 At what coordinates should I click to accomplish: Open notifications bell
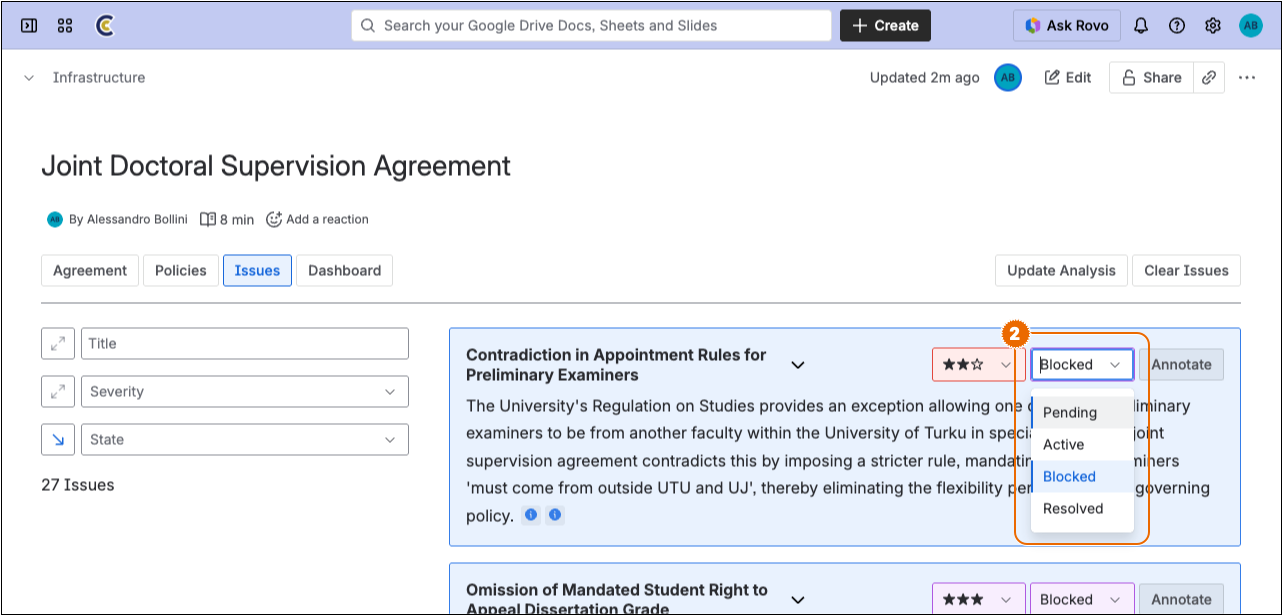(1140, 26)
